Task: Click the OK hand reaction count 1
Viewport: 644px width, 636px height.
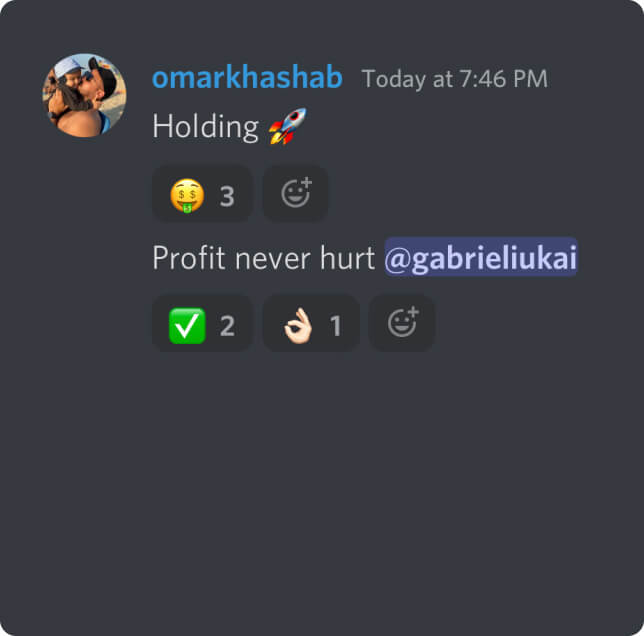Action: click(336, 326)
